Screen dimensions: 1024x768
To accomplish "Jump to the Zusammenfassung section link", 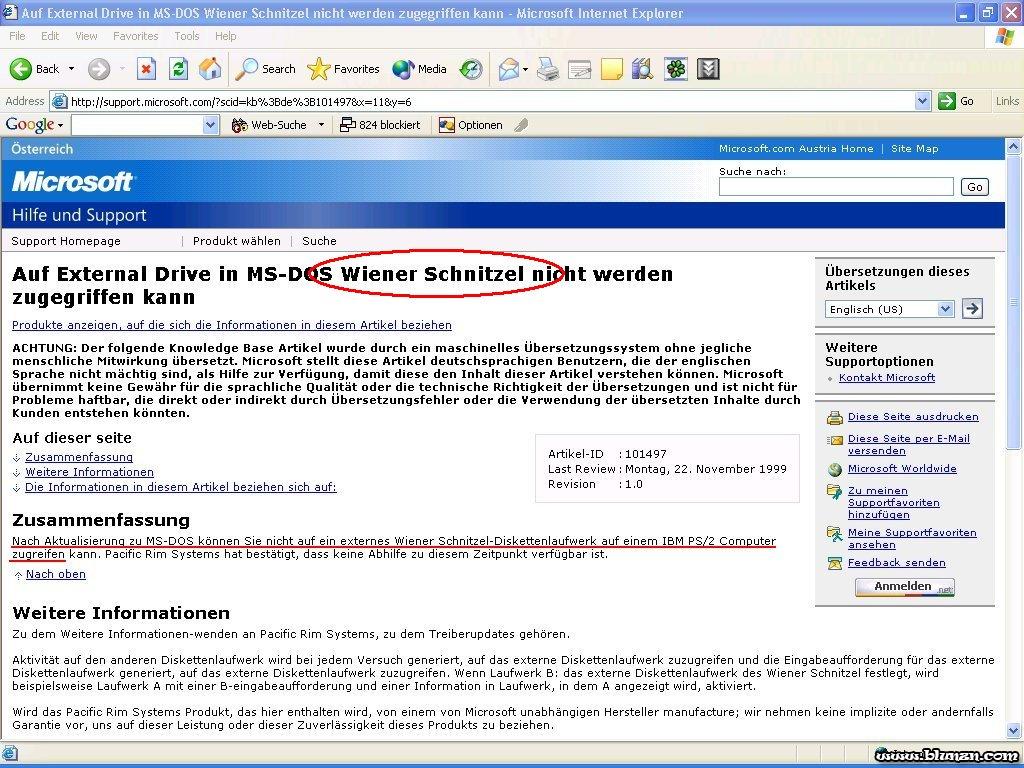I will (79, 457).
